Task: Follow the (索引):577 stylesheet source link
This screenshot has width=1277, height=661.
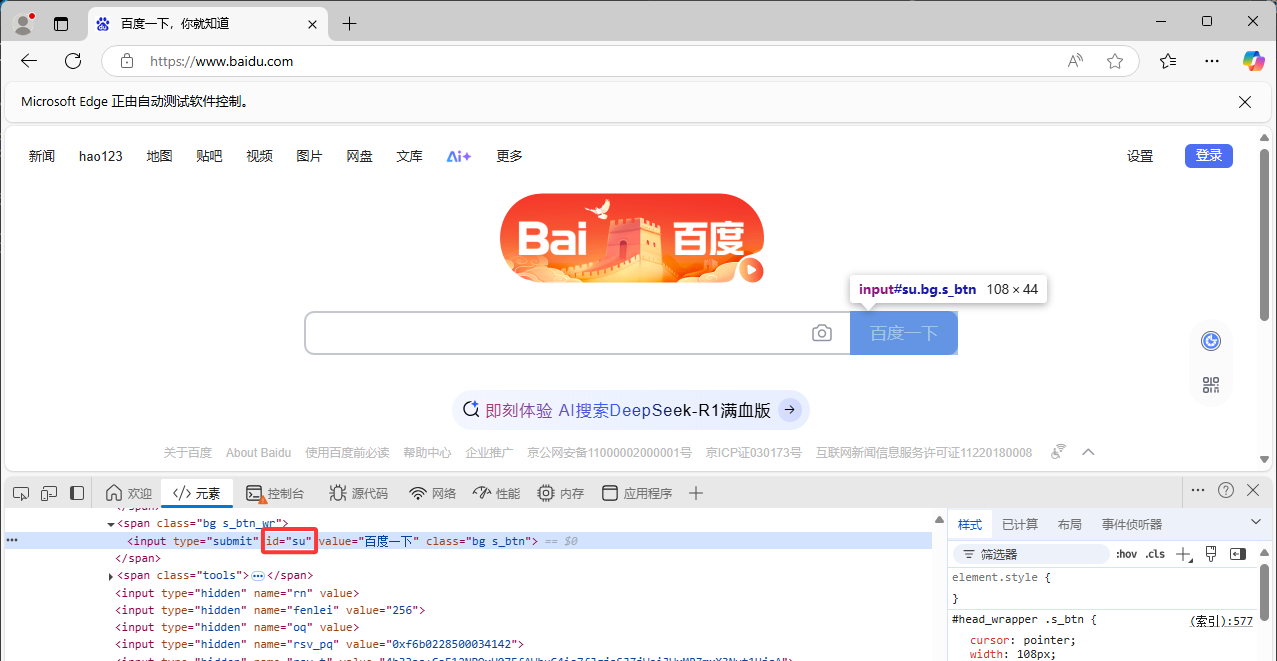Action: coord(1221,620)
